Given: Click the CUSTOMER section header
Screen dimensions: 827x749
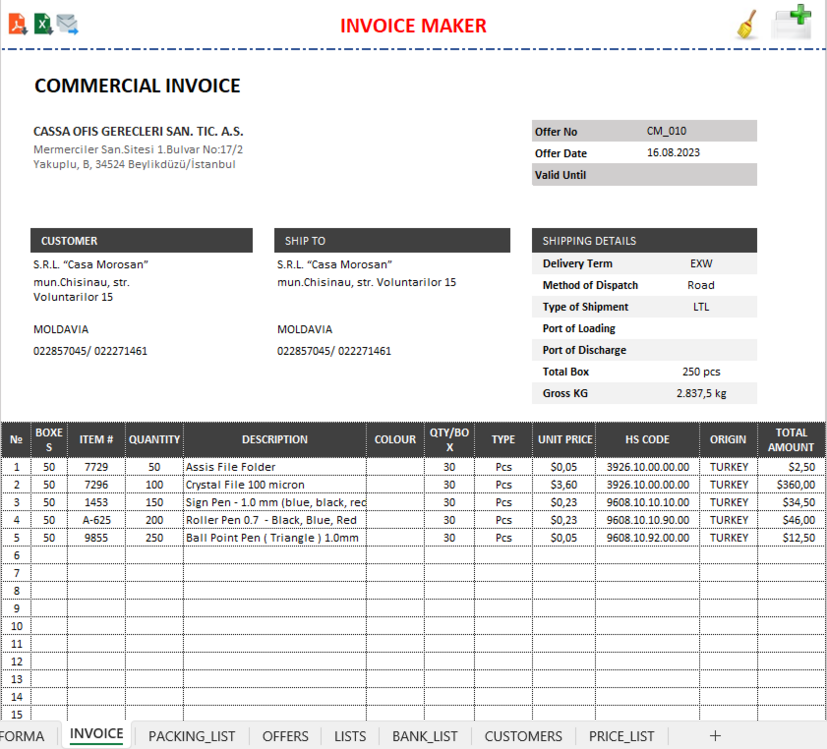Looking at the screenshot, I should coord(141,241).
